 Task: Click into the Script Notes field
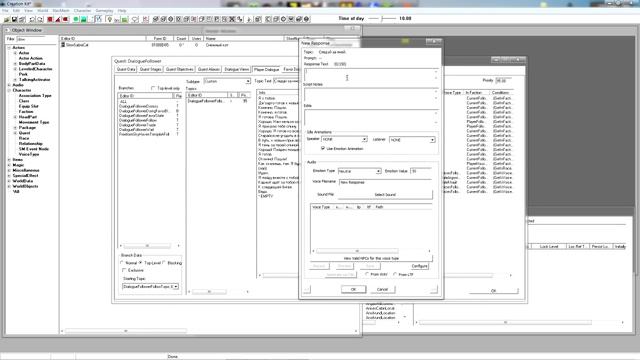[x=371, y=95]
